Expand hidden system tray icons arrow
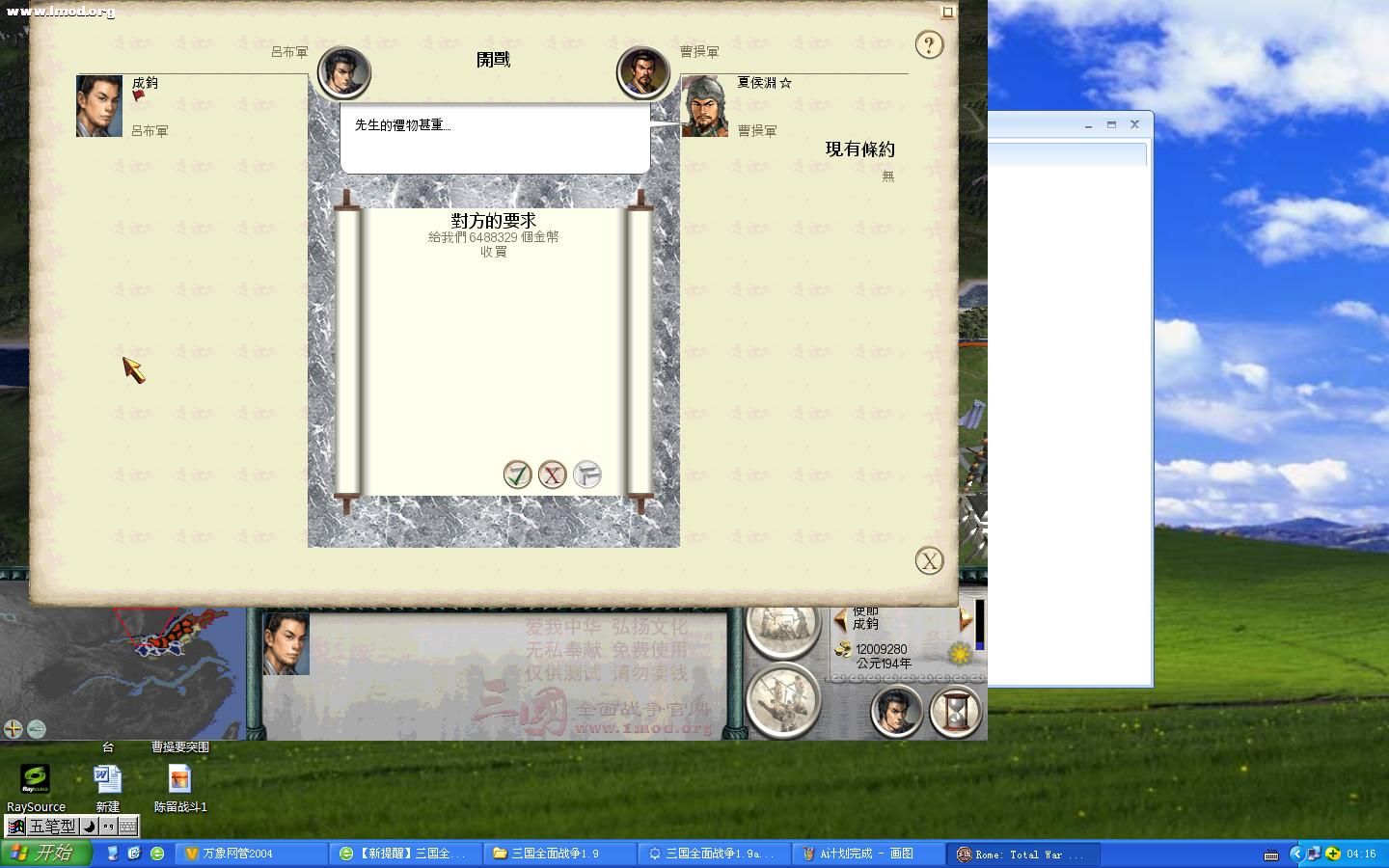1389x868 pixels. [1297, 854]
